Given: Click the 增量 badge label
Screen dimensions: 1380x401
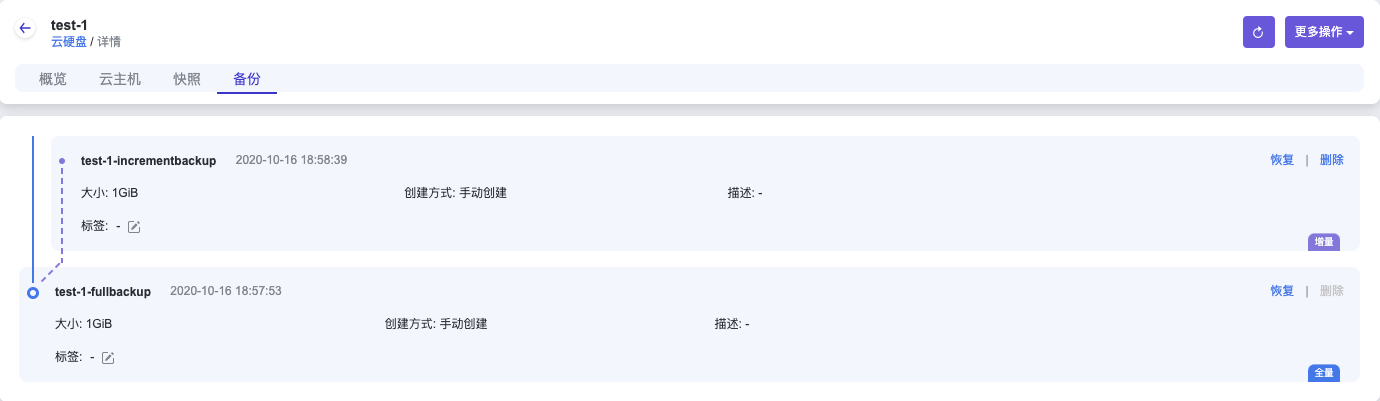Looking at the screenshot, I should click(1323, 241).
